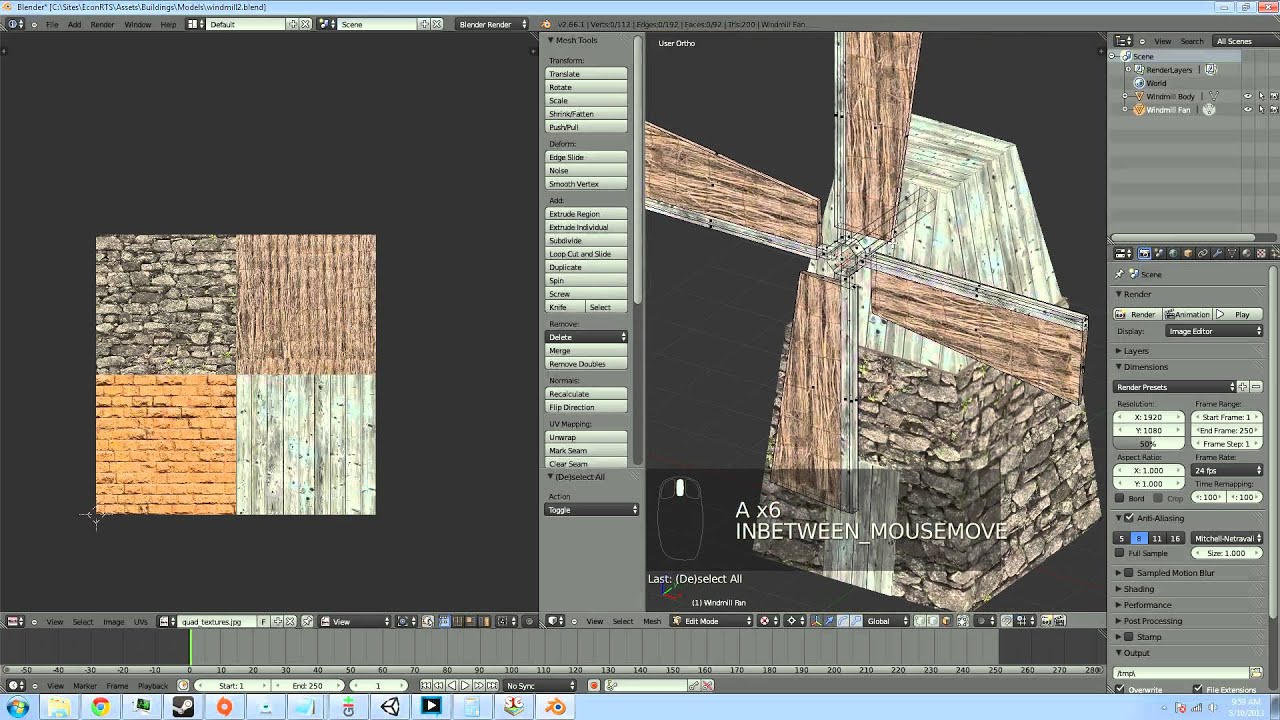
Task: Open the 24 fps frame rate dropdown
Action: pyautogui.click(x=1228, y=470)
